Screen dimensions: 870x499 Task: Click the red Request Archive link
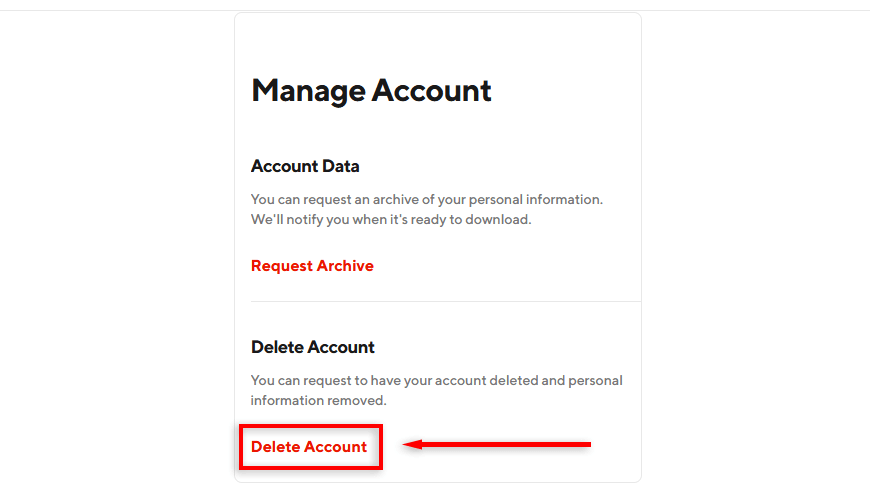pyautogui.click(x=312, y=266)
